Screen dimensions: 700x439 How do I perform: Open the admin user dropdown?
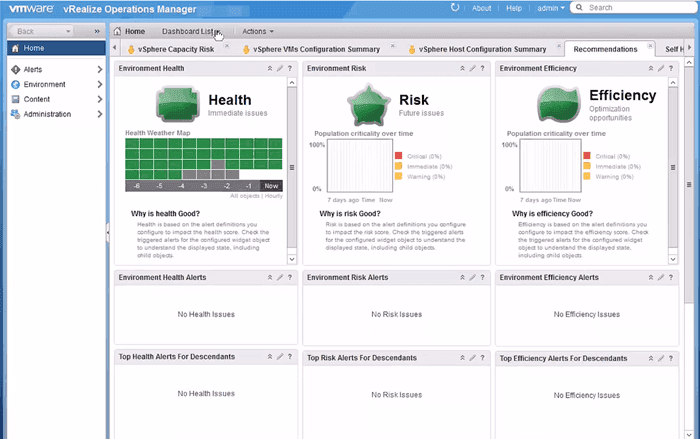pos(550,8)
